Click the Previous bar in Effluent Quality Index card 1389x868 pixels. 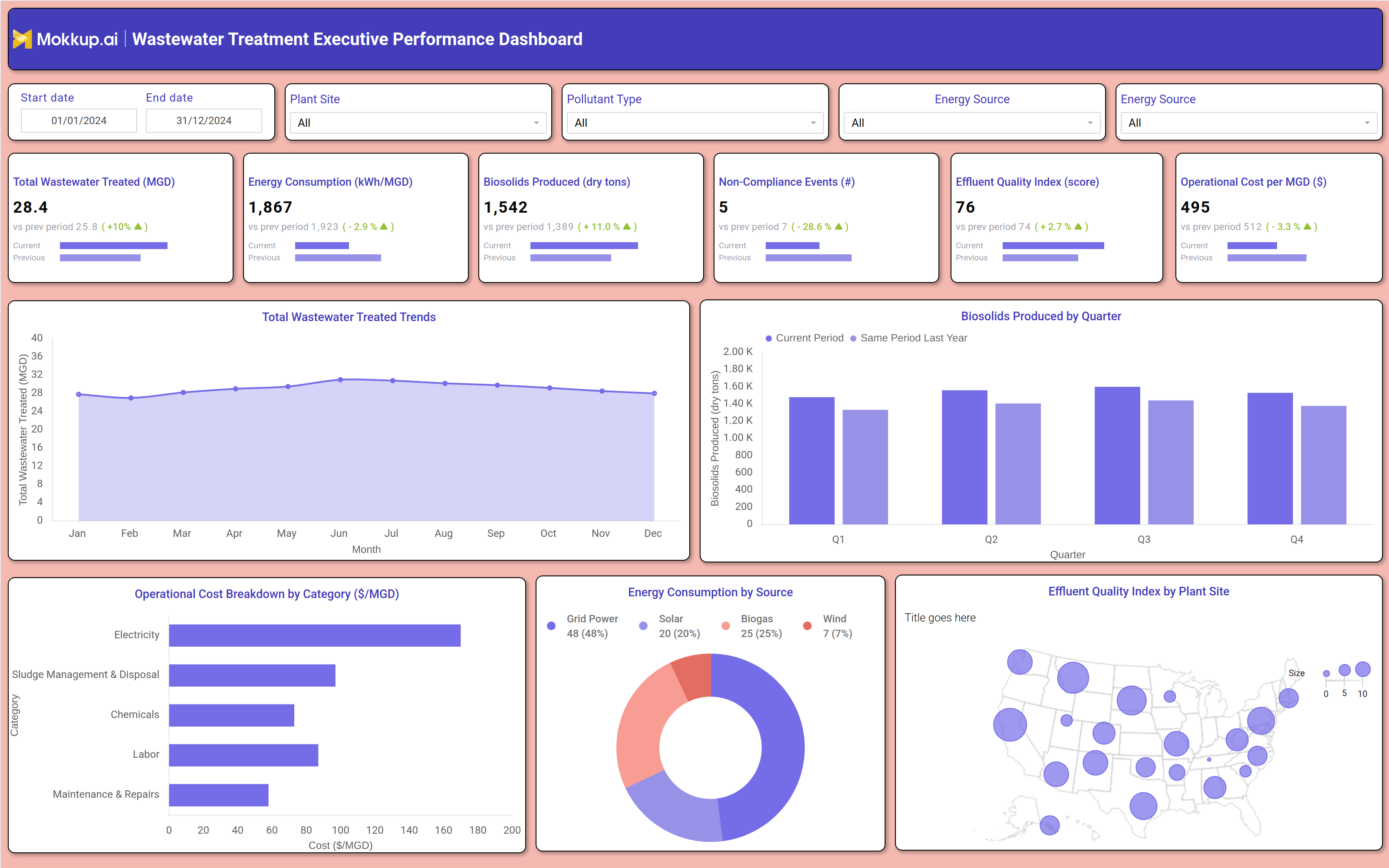coord(1040,258)
